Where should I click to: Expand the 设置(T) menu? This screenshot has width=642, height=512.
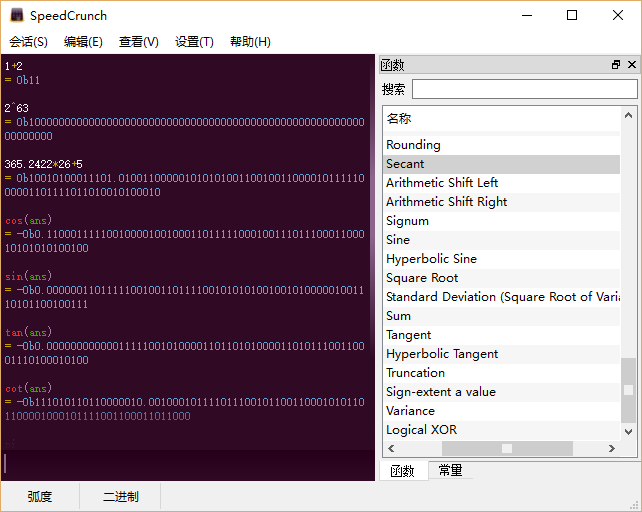194,42
